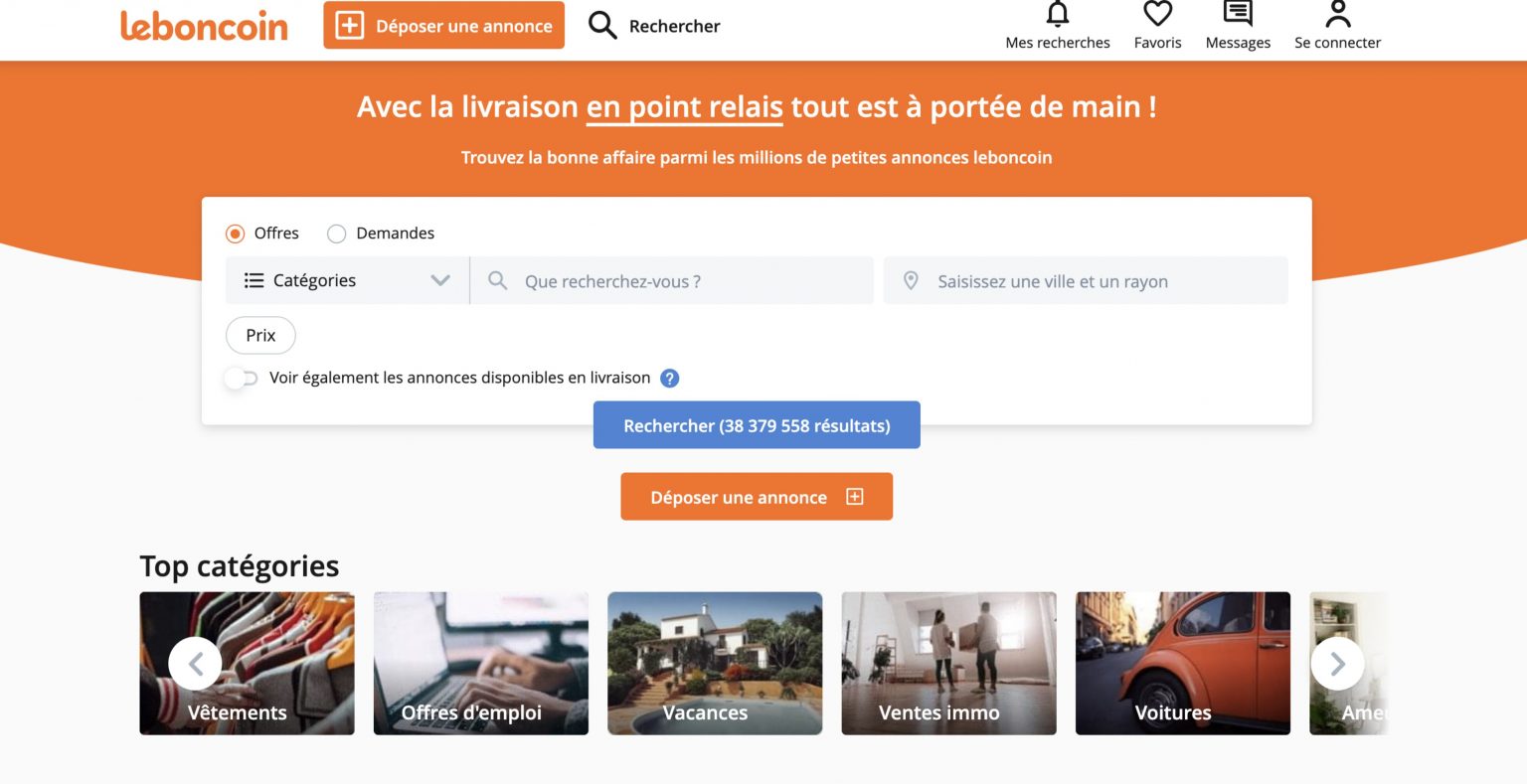Open the blue question mark help icon
Viewport: 1527px width, 784px height.
(670, 378)
